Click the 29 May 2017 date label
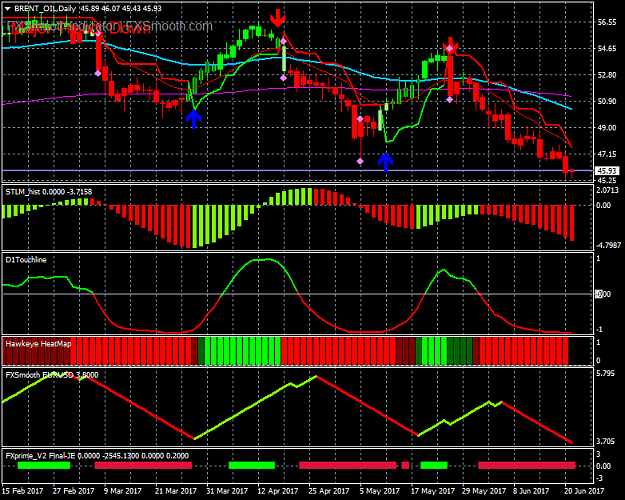Image resolution: width=625 pixels, height=500 pixels. point(484,491)
